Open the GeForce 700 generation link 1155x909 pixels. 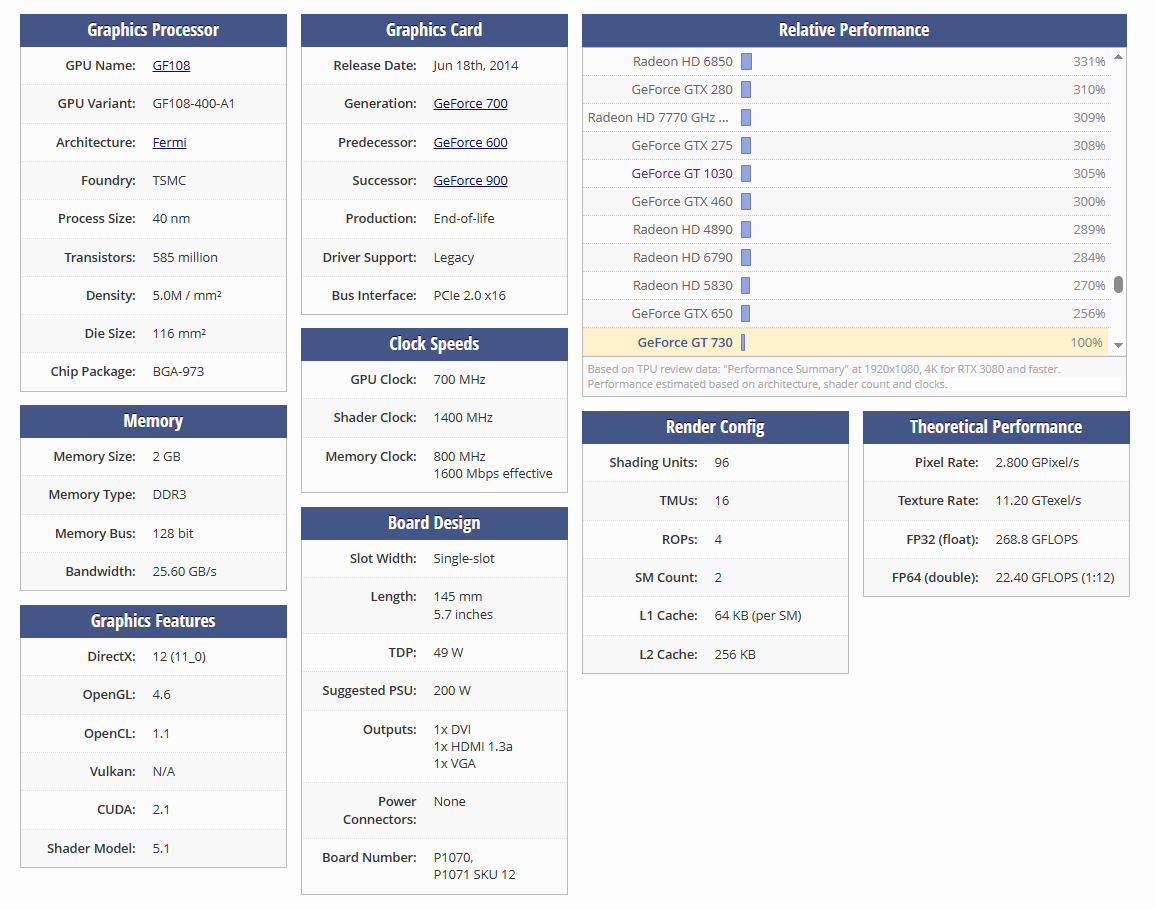click(470, 104)
